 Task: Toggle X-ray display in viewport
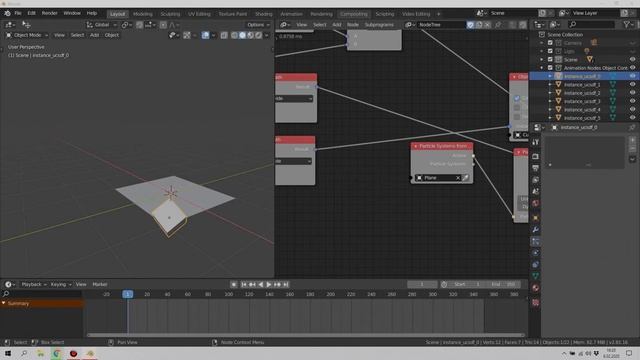tap(224, 36)
